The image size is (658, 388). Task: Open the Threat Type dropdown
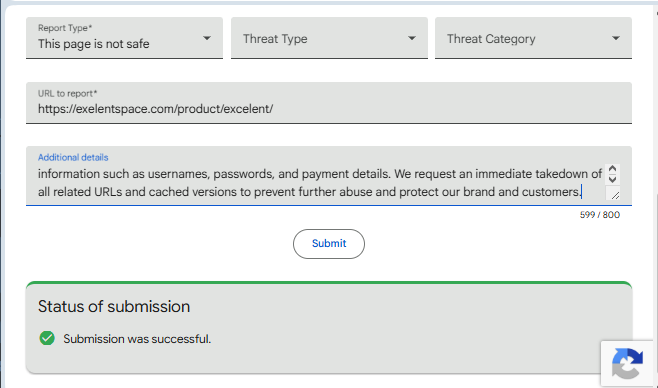329,38
